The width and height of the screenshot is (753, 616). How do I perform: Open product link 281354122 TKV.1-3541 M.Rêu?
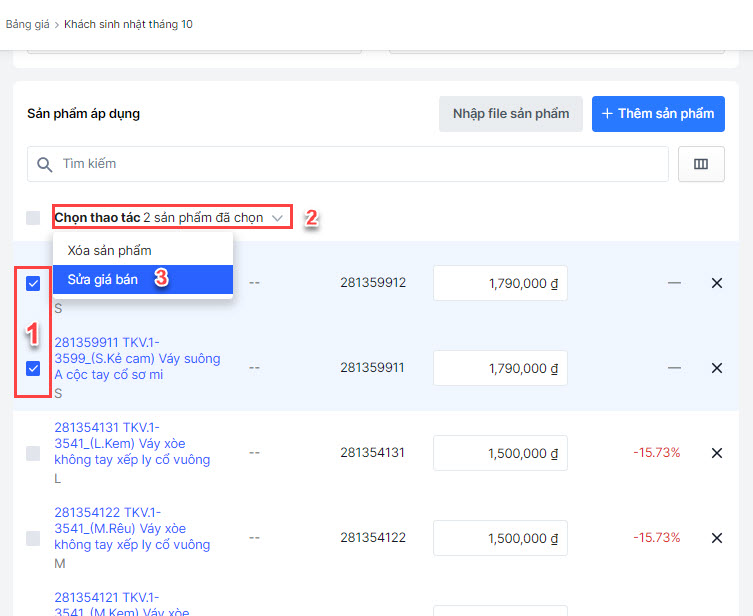coord(132,529)
